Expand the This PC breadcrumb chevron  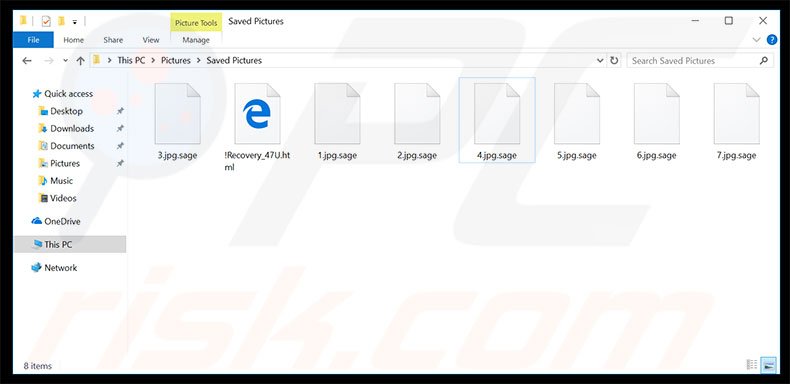tap(153, 60)
